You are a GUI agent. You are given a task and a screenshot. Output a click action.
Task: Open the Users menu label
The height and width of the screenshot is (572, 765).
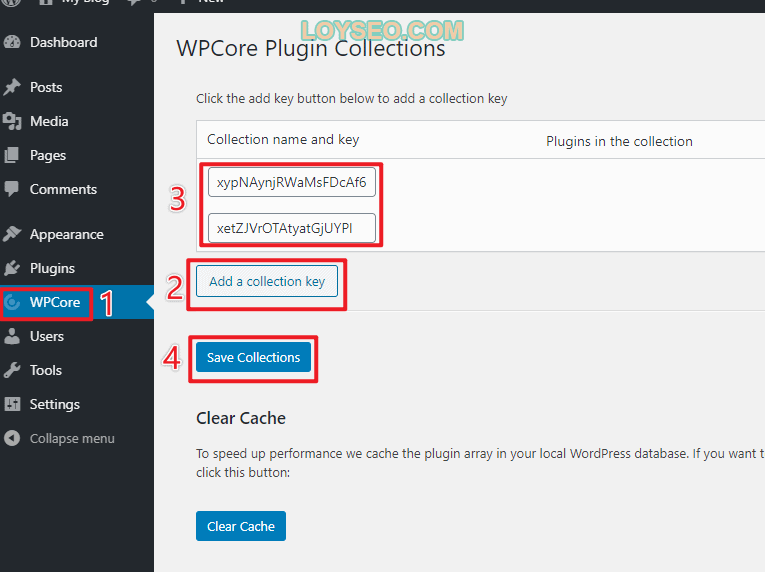click(x=47, y=336)
